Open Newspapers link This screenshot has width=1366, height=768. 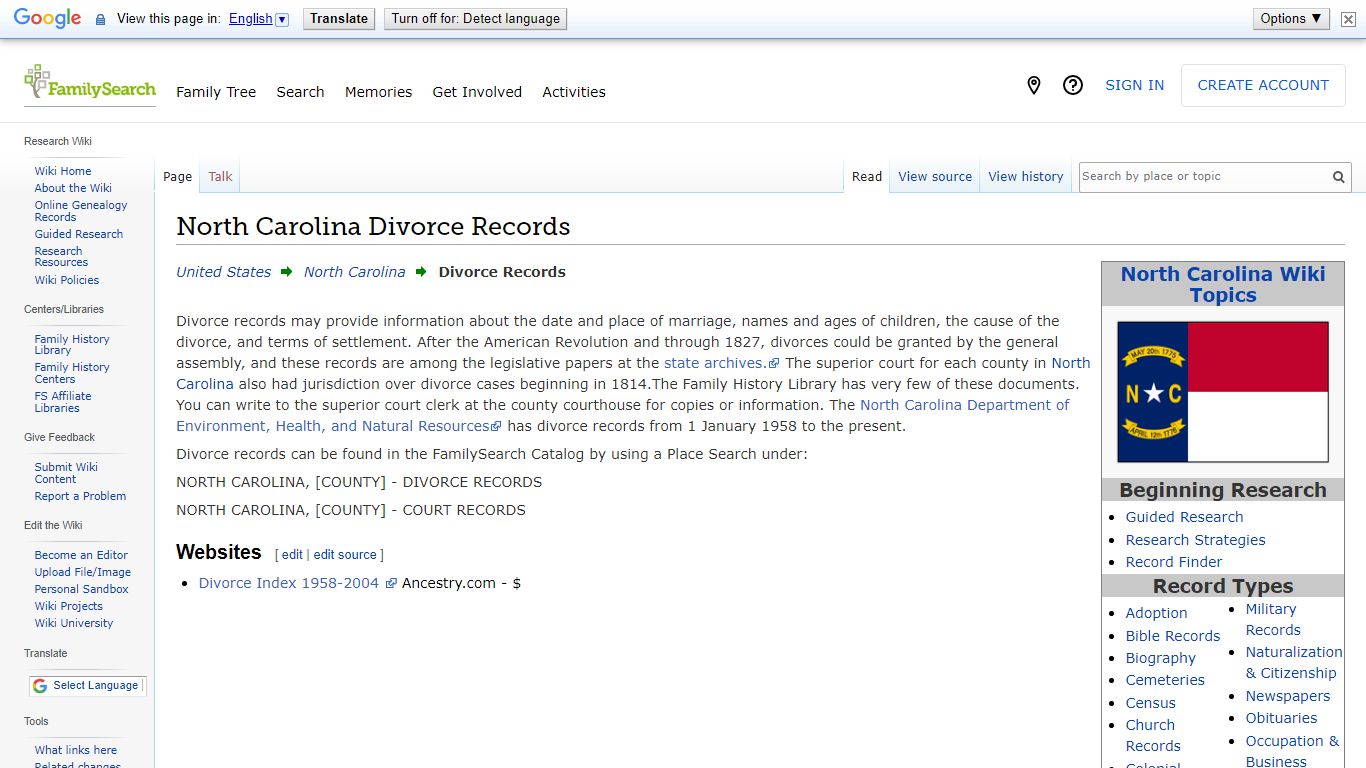[1288, 696]
